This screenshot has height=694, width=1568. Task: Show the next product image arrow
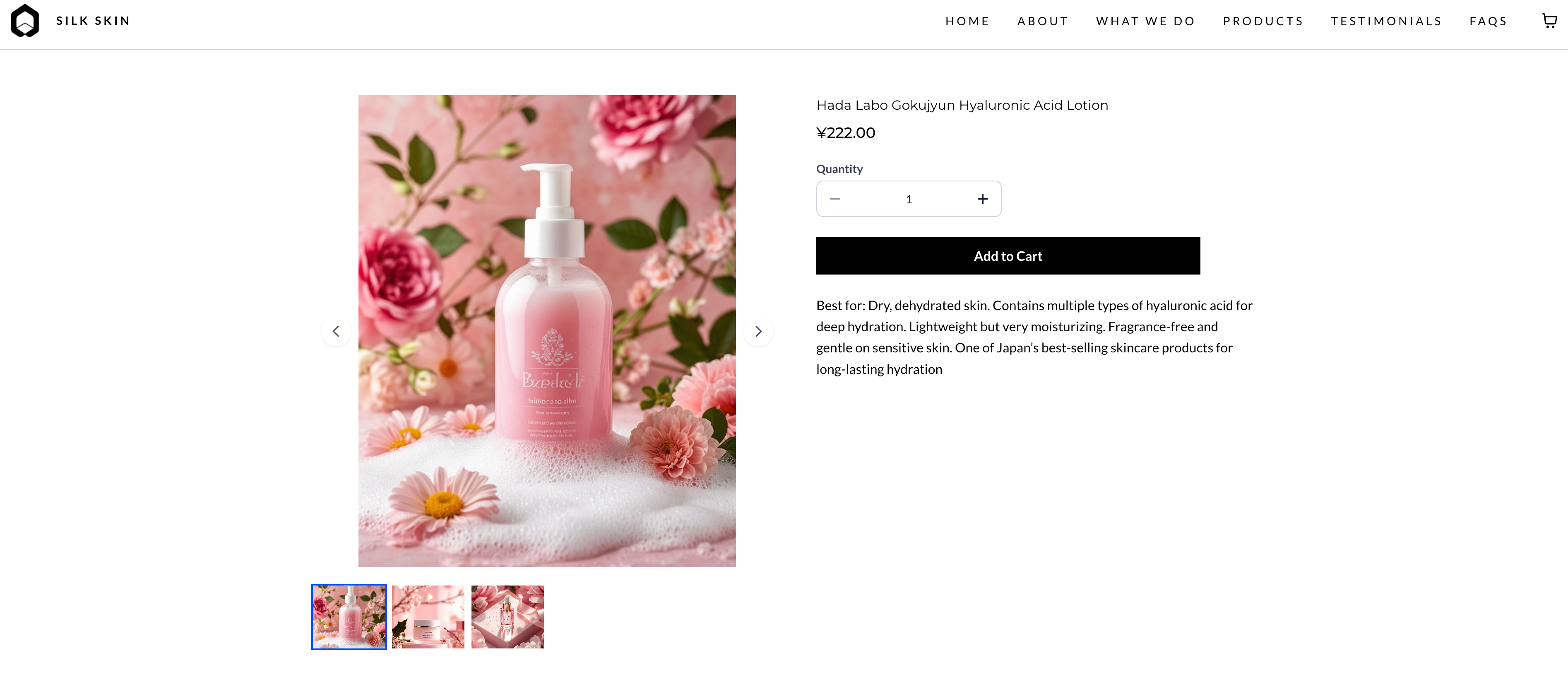coord(758,331)
